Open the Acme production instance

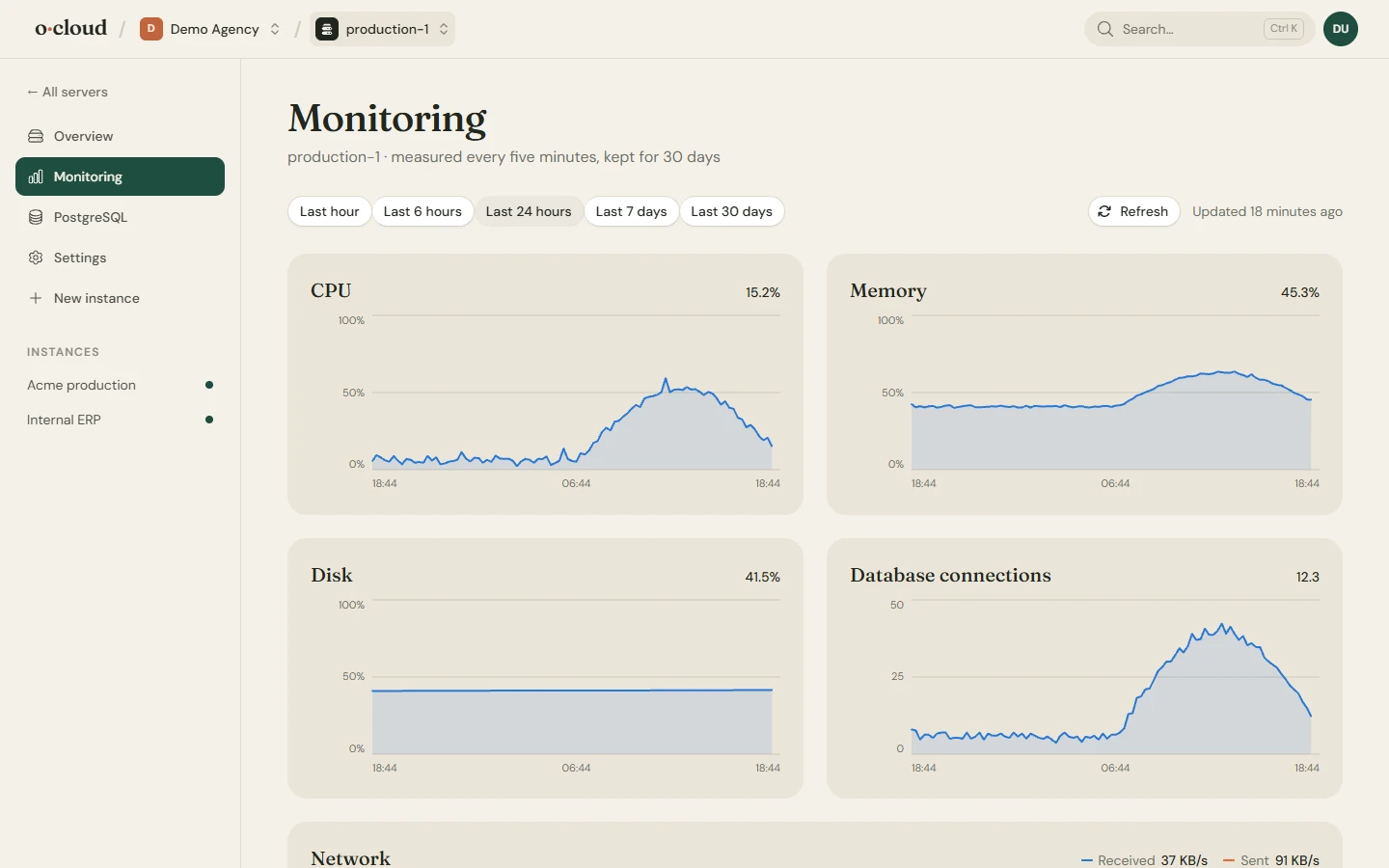click(120, 385)
